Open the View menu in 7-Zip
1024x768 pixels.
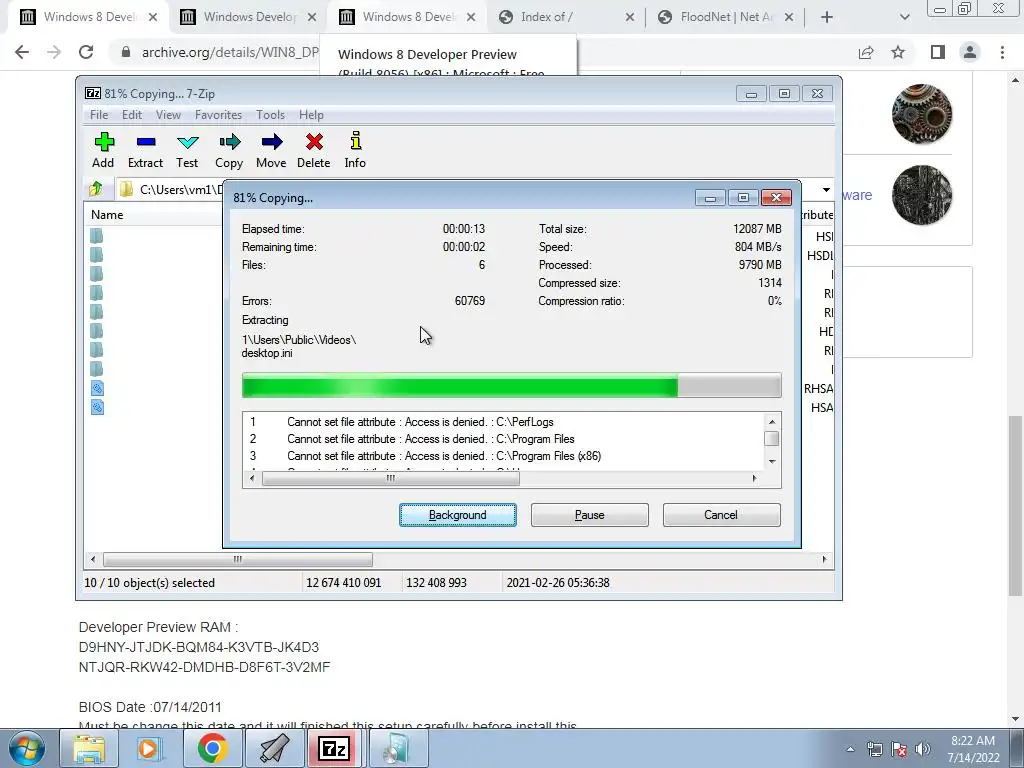pos(168,115)
